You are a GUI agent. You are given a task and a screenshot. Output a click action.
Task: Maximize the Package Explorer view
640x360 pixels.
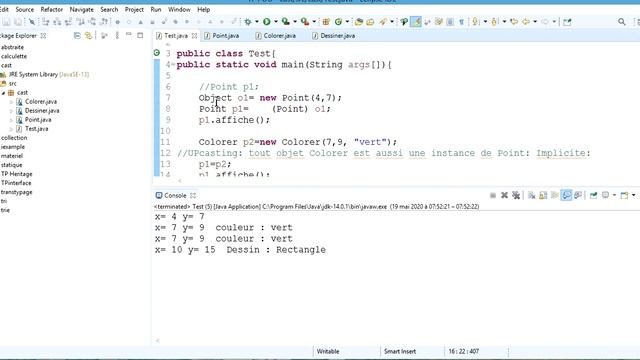[140, 36]
